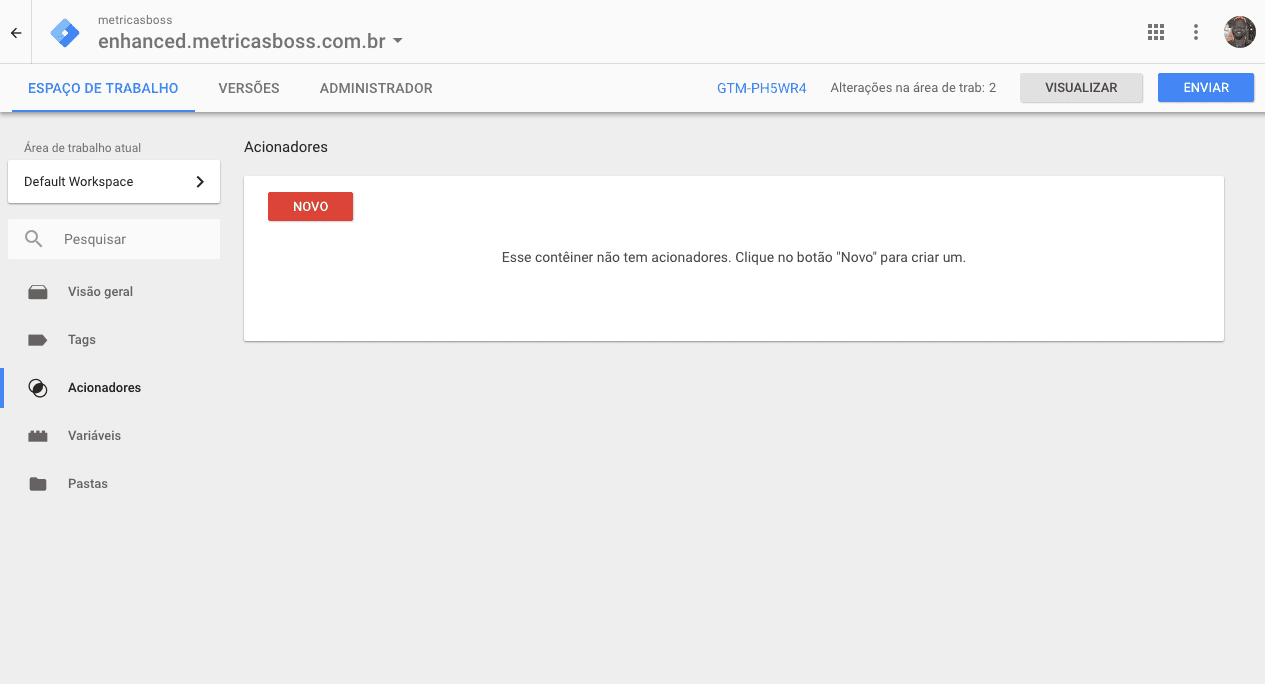Open the profile avatar picture
This screenshot has height=684, width=1265.
click(1239, 31)
